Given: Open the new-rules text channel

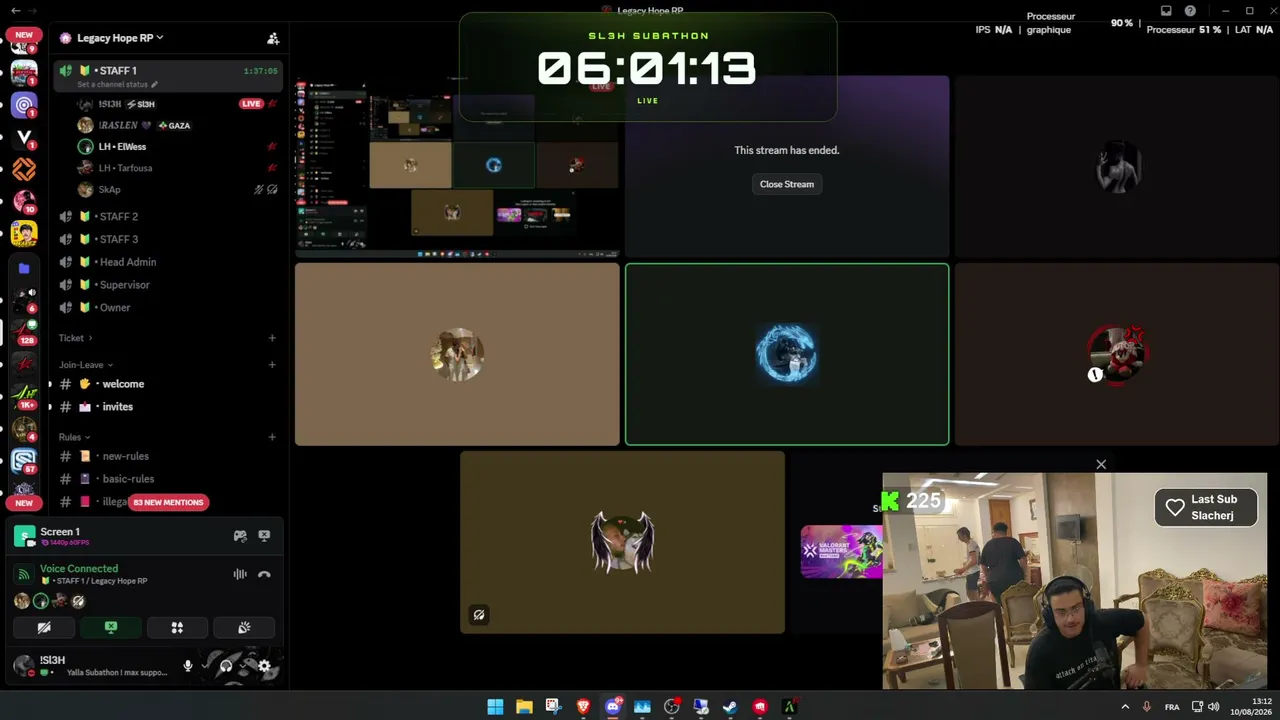Looking at the screenshot, I should click(x=168, y=456).
